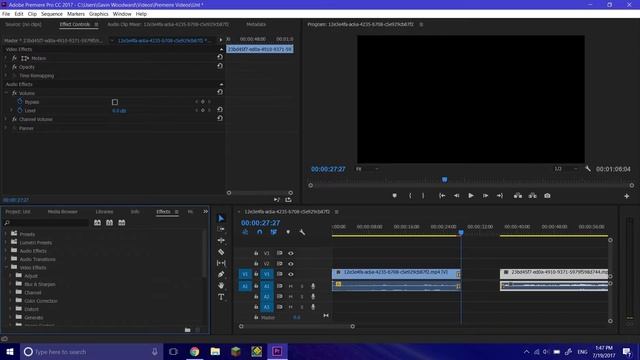Click the Extract button in Program Monitor
The height and width of the screenshot is (360, 640).
[533, 196]
